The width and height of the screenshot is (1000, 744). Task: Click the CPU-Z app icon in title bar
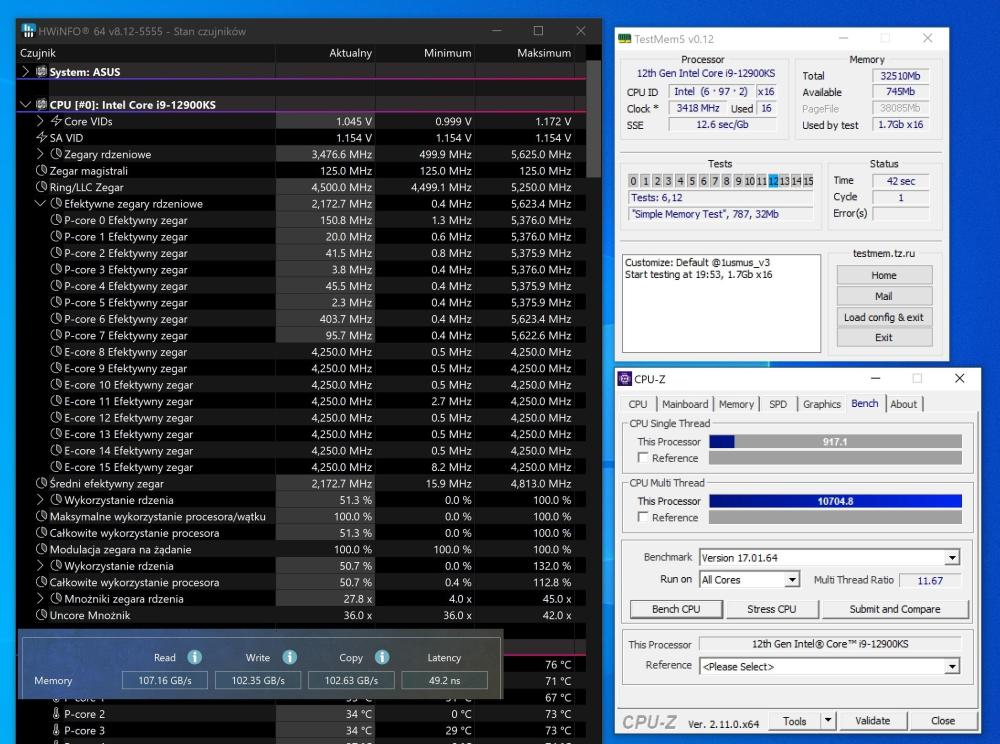625,379
